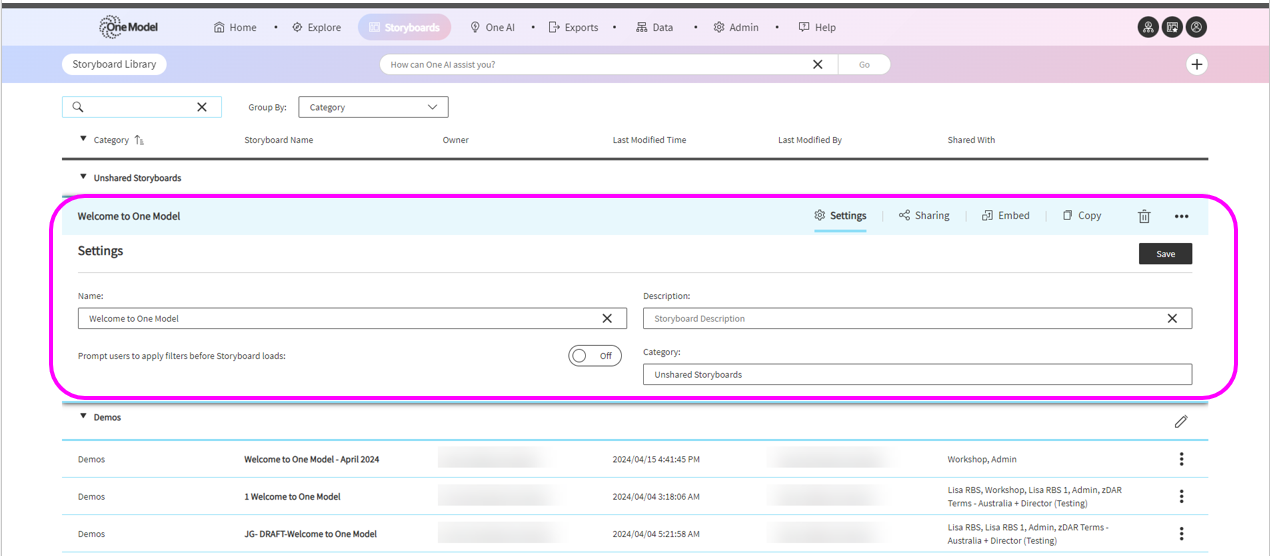Collapse all via Category column triangle
This screenshot has width=1270, height=556.
click(x=83, y=139)
